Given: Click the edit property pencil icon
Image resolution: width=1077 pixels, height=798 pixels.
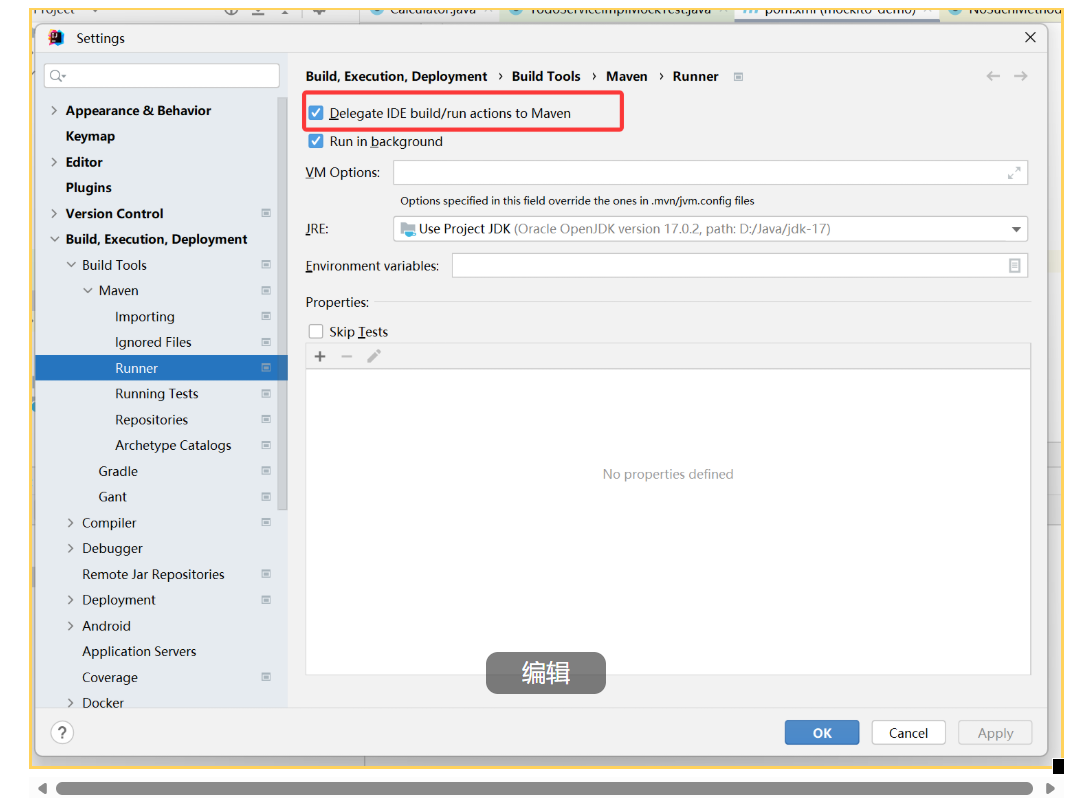Looking at the screenshot, I should point(374,356).
